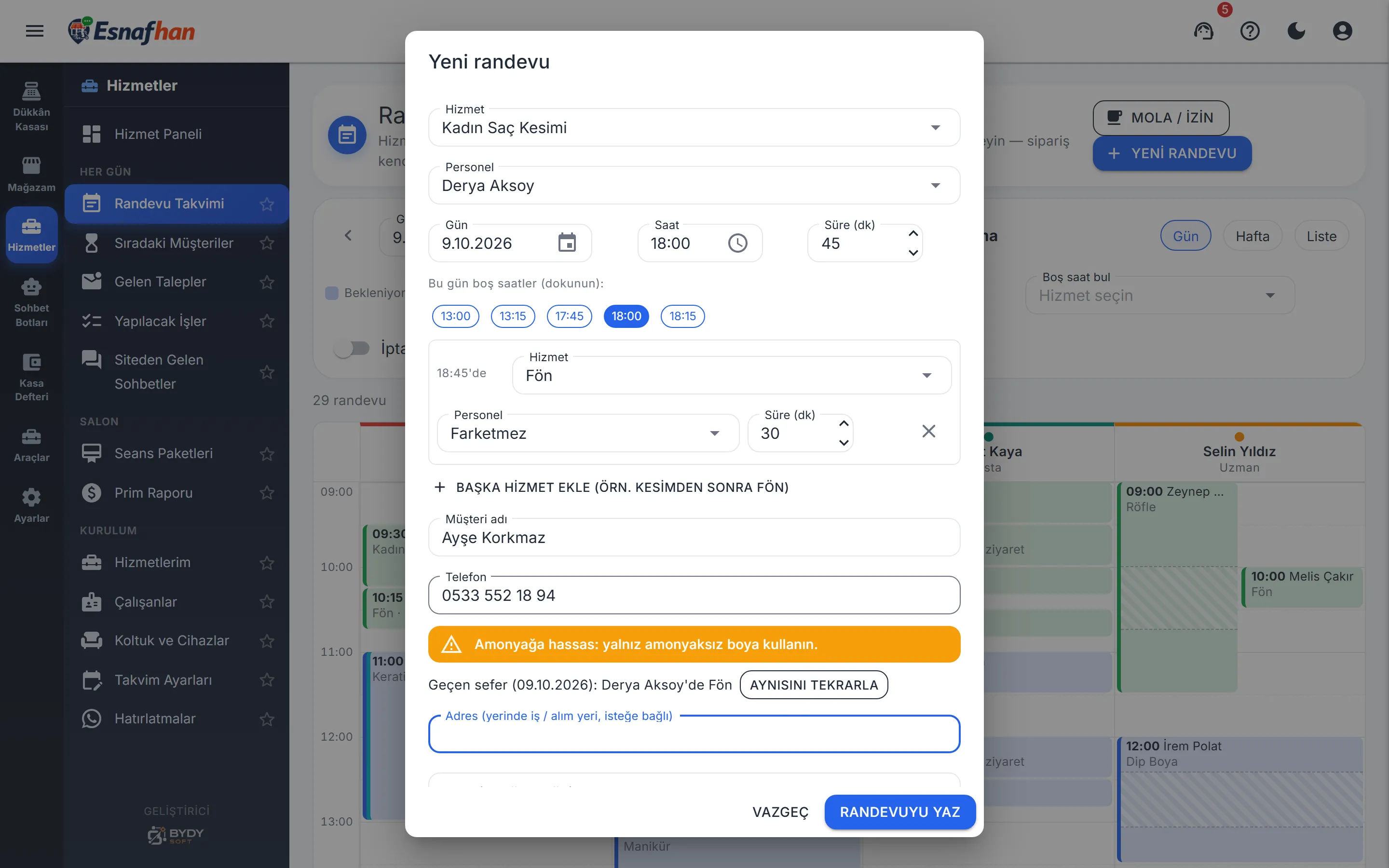Screen dimensions: 1389x868
Task: Open Gelen Talepler menu item
Action: [177, 282]
